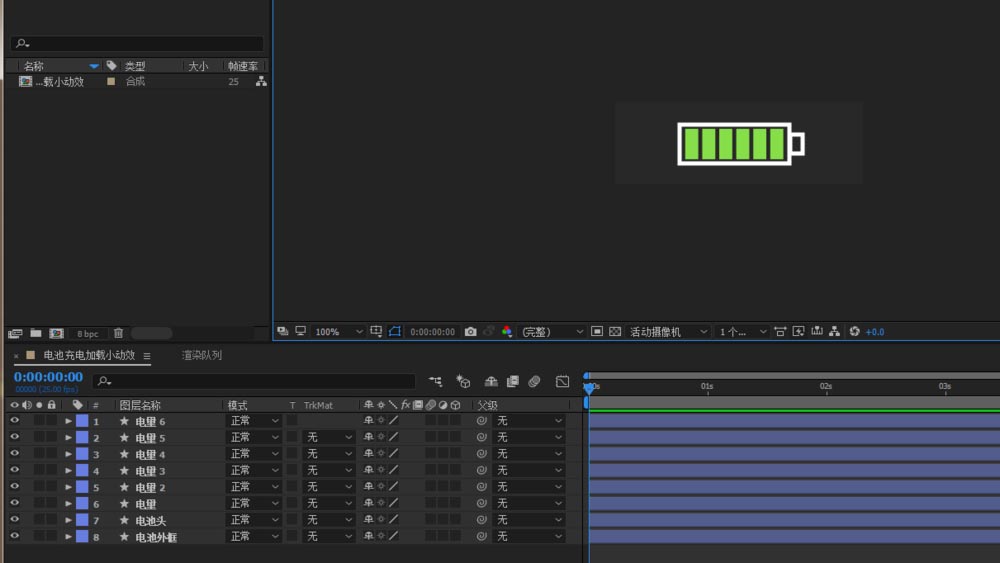This screenshot has height=563, width=1000.
Task: Open the timeline panel menu icon
Action: point(147,356)
